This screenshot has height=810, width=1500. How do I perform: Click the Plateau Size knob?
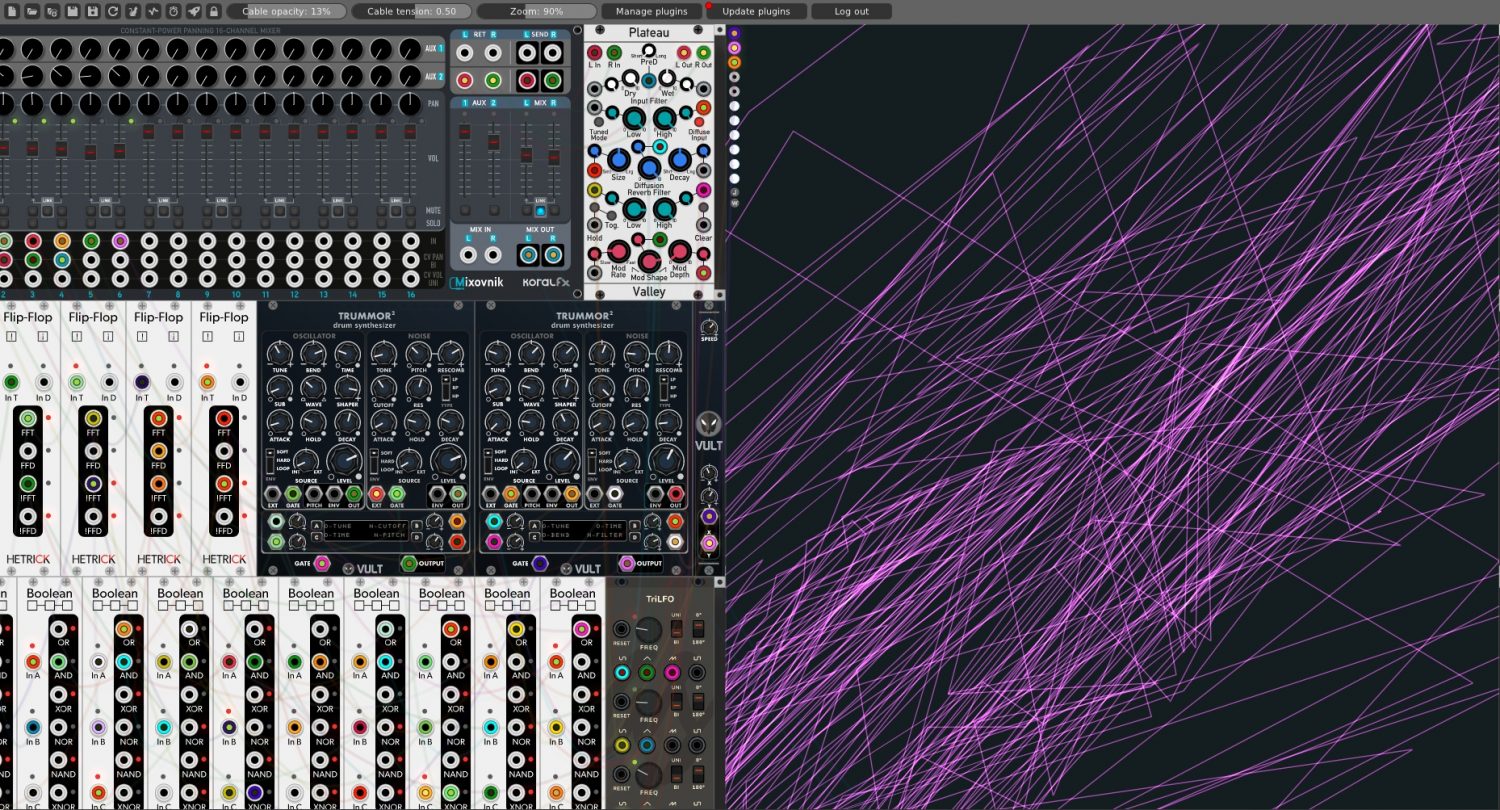pos(619,159)
